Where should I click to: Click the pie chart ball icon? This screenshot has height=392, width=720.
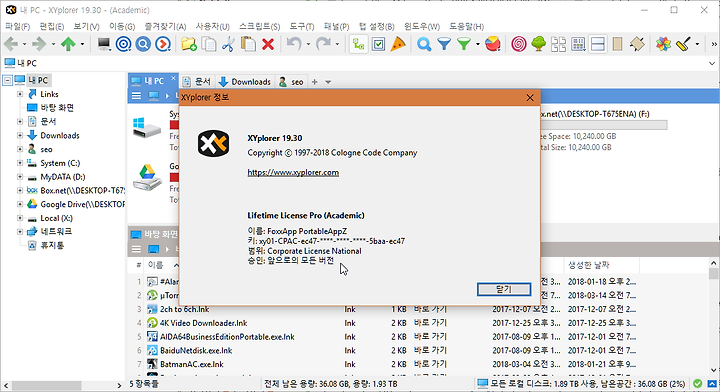coord(493,44)
